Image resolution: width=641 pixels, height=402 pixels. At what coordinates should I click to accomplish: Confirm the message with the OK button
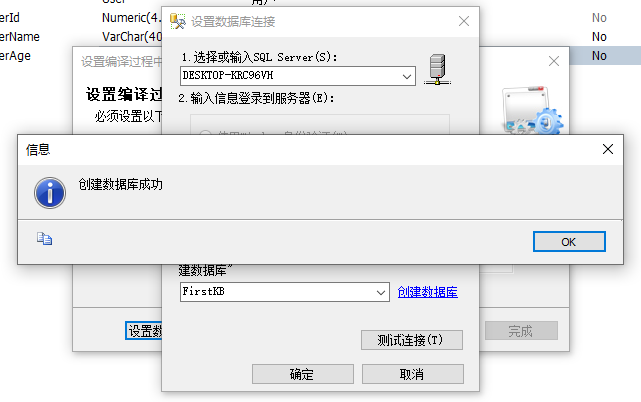pyautogui.click(x=569, y=242)
